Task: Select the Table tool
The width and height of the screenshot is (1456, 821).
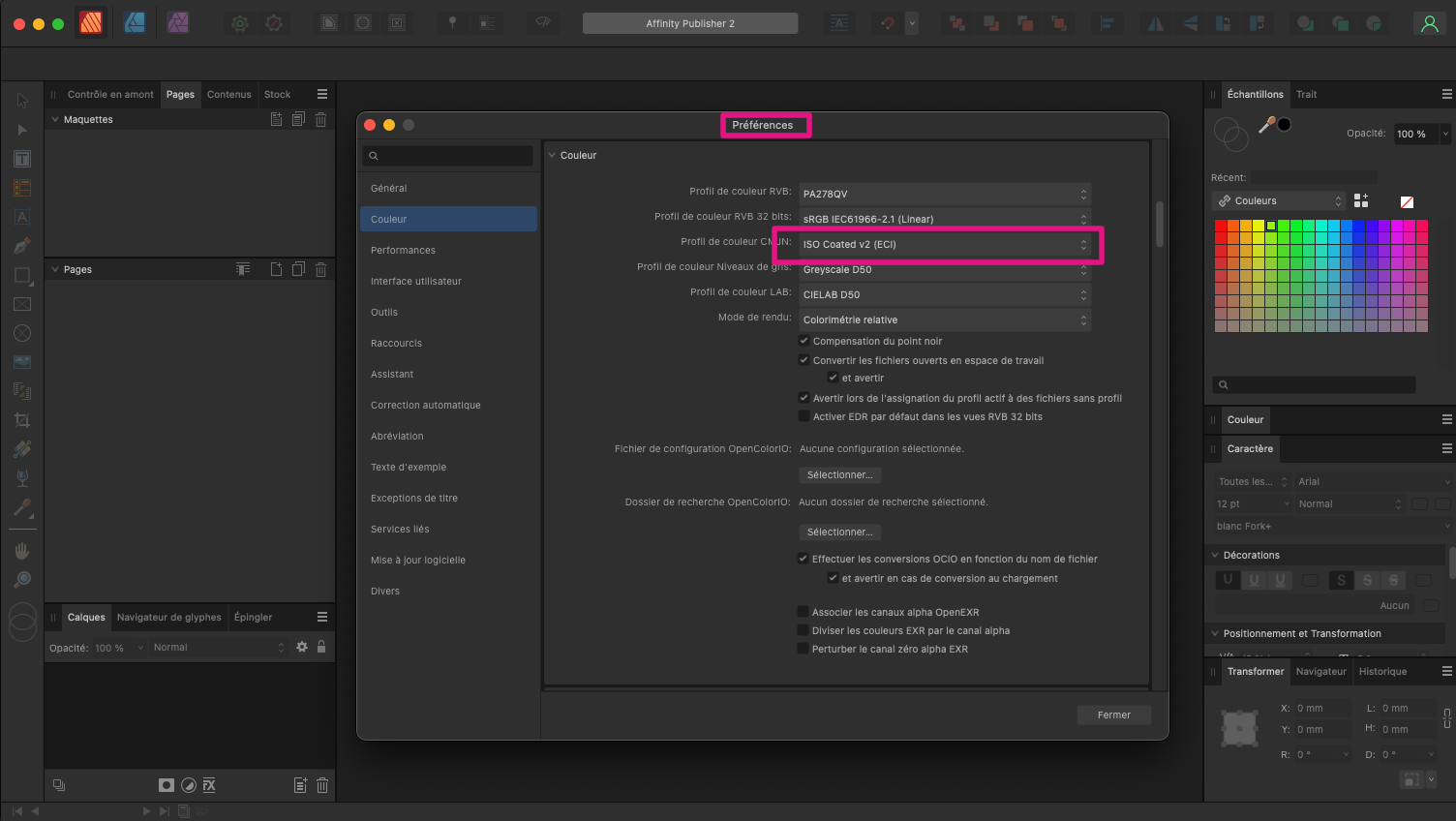Action: [22, 188]
